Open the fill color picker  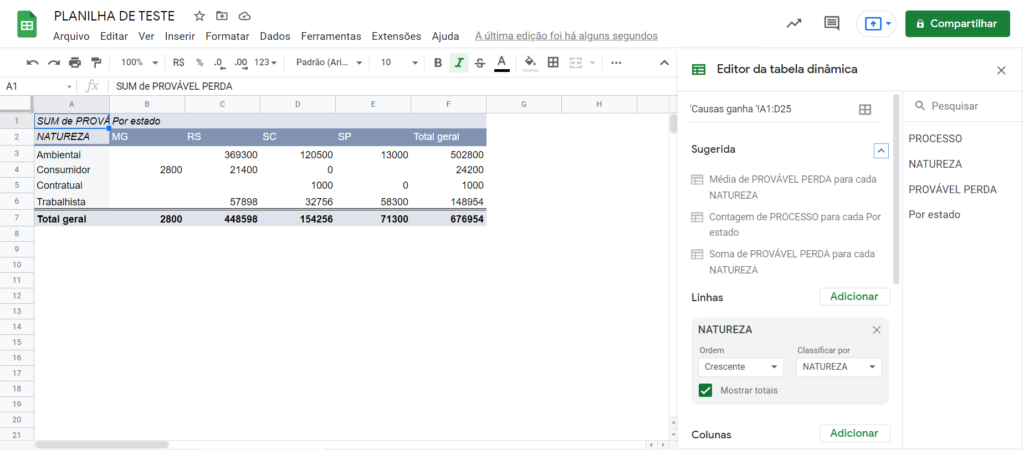[x=531, y=63]
